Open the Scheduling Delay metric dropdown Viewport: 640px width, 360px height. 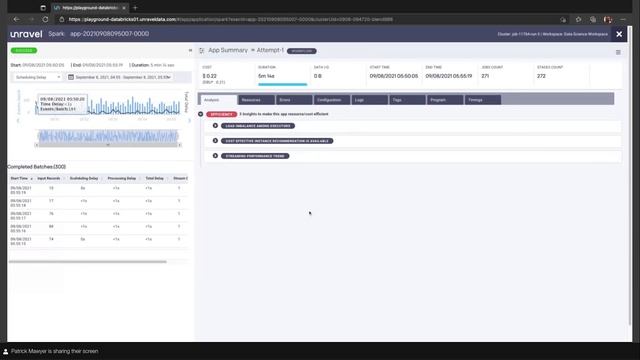click(37, 77)
